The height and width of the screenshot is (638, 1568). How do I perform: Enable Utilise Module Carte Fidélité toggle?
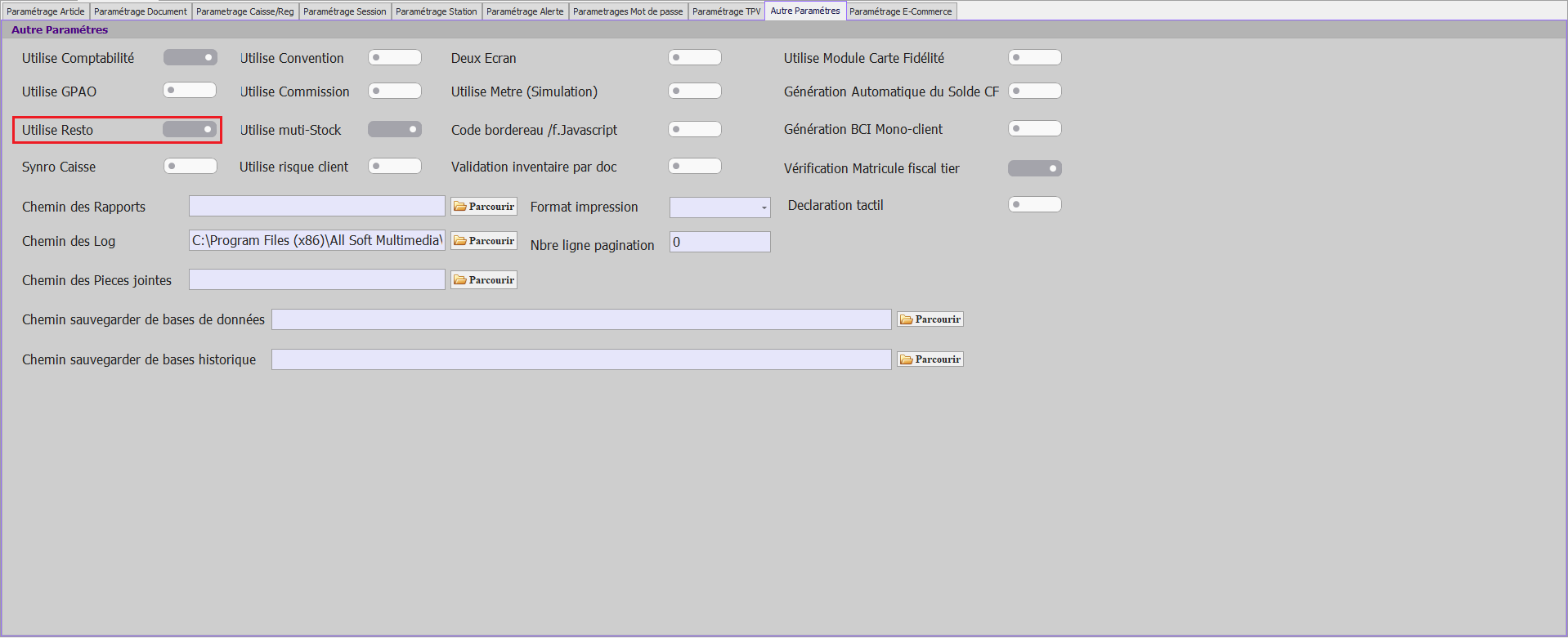point(1035,57)
